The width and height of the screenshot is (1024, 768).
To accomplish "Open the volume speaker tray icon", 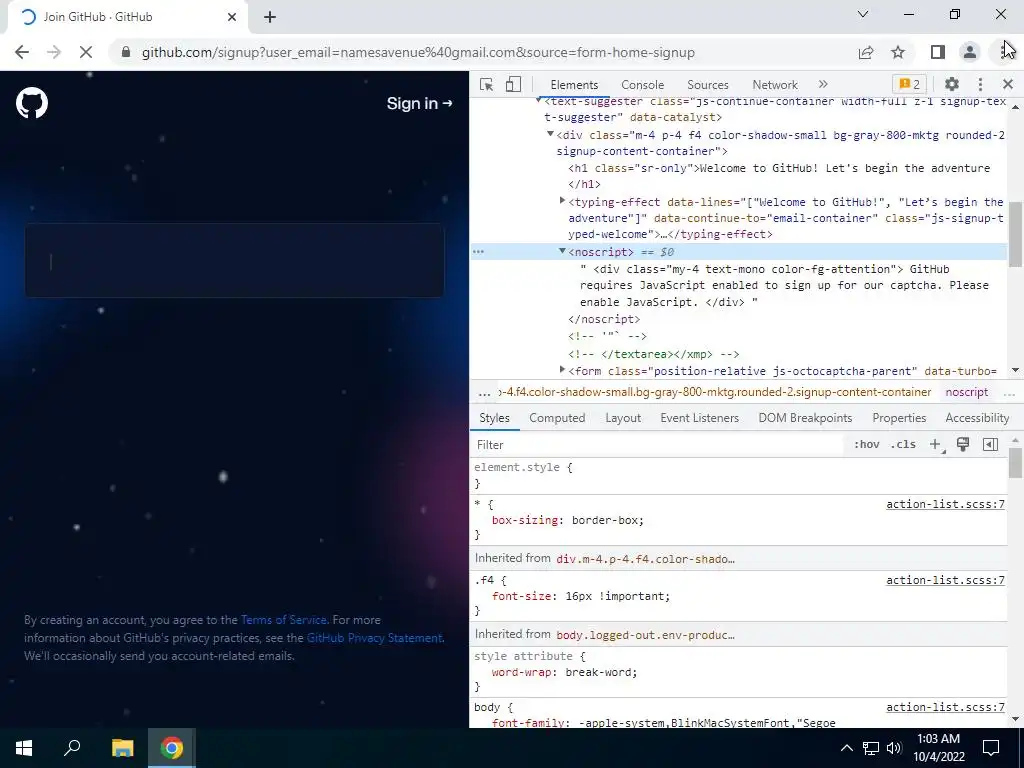I will click(x=894, y=748).
